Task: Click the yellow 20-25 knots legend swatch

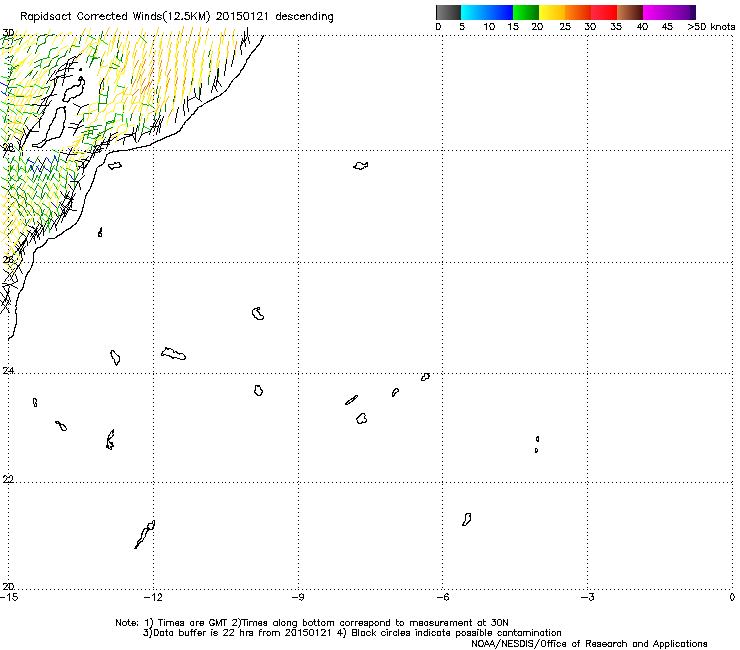Action: click(x=552, y=12)
